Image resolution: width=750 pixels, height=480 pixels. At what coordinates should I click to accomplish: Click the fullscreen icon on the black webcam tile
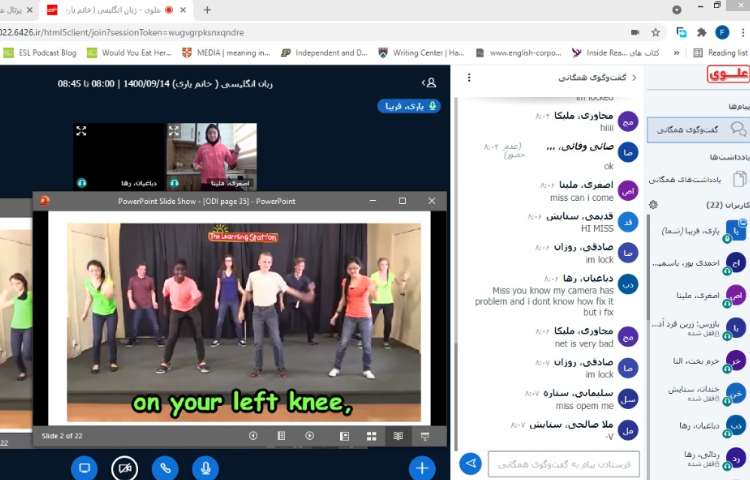click(81, 131)
